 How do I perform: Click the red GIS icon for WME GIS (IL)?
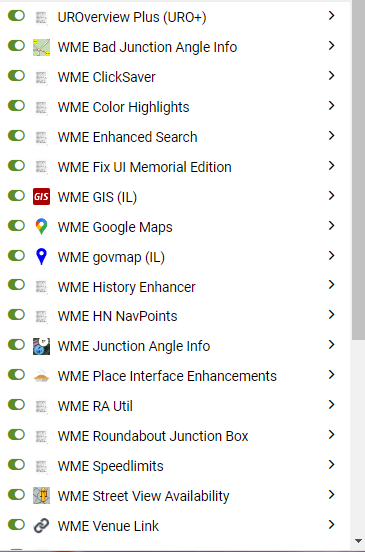41,196
